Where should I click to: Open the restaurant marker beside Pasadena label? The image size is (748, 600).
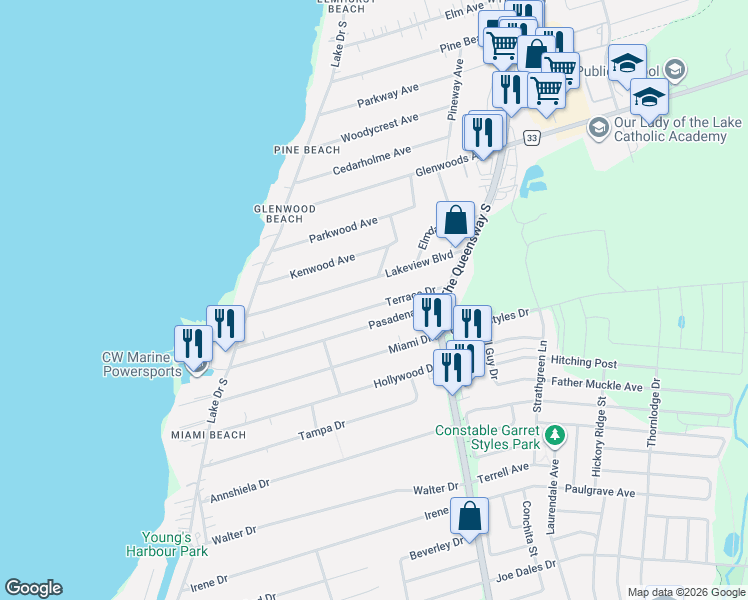432,315
